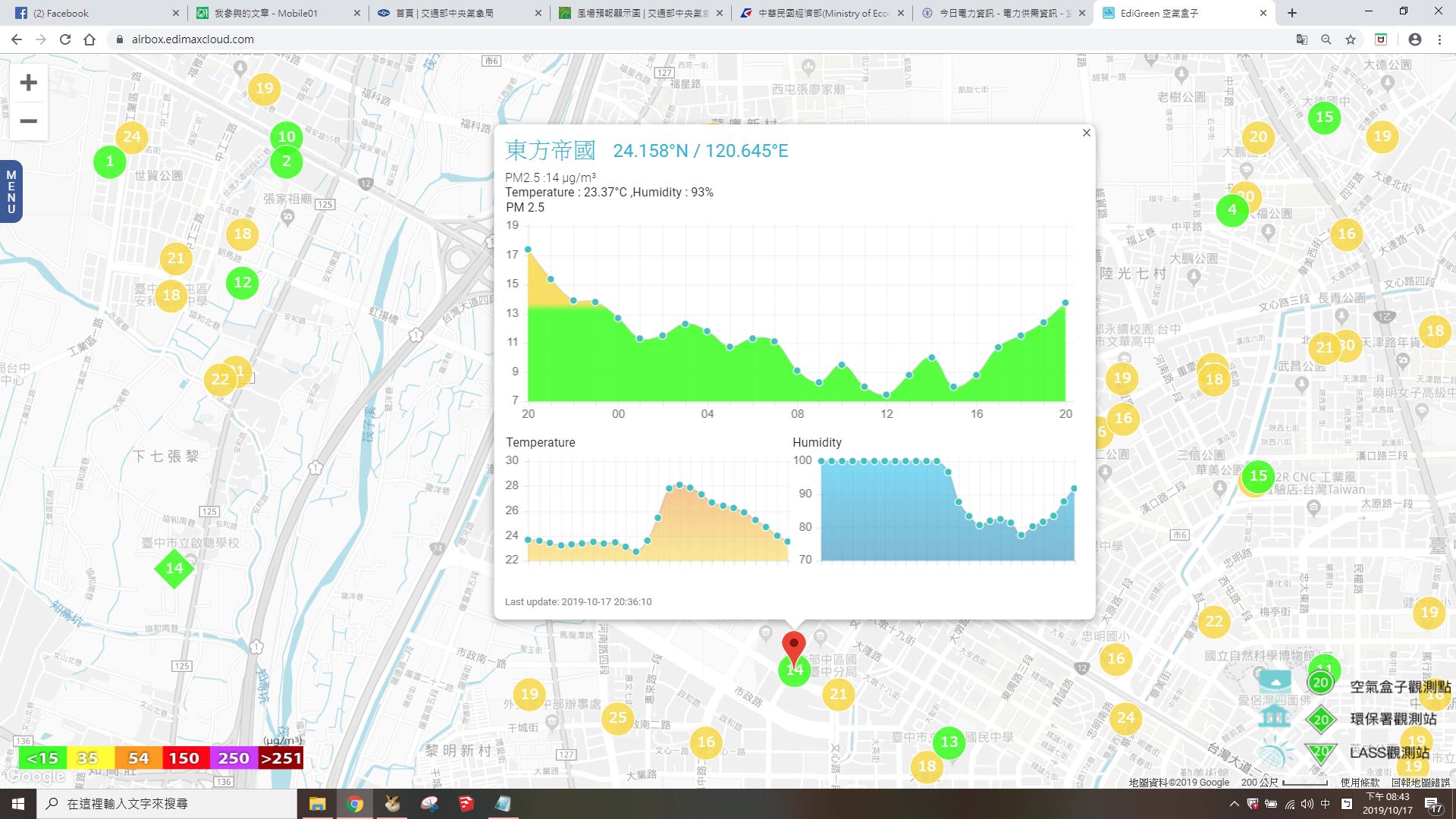The width and height of the screenshot is (1456, 819).
Task: Close the 東方帝國 info popup
Action: point(1086,133)
